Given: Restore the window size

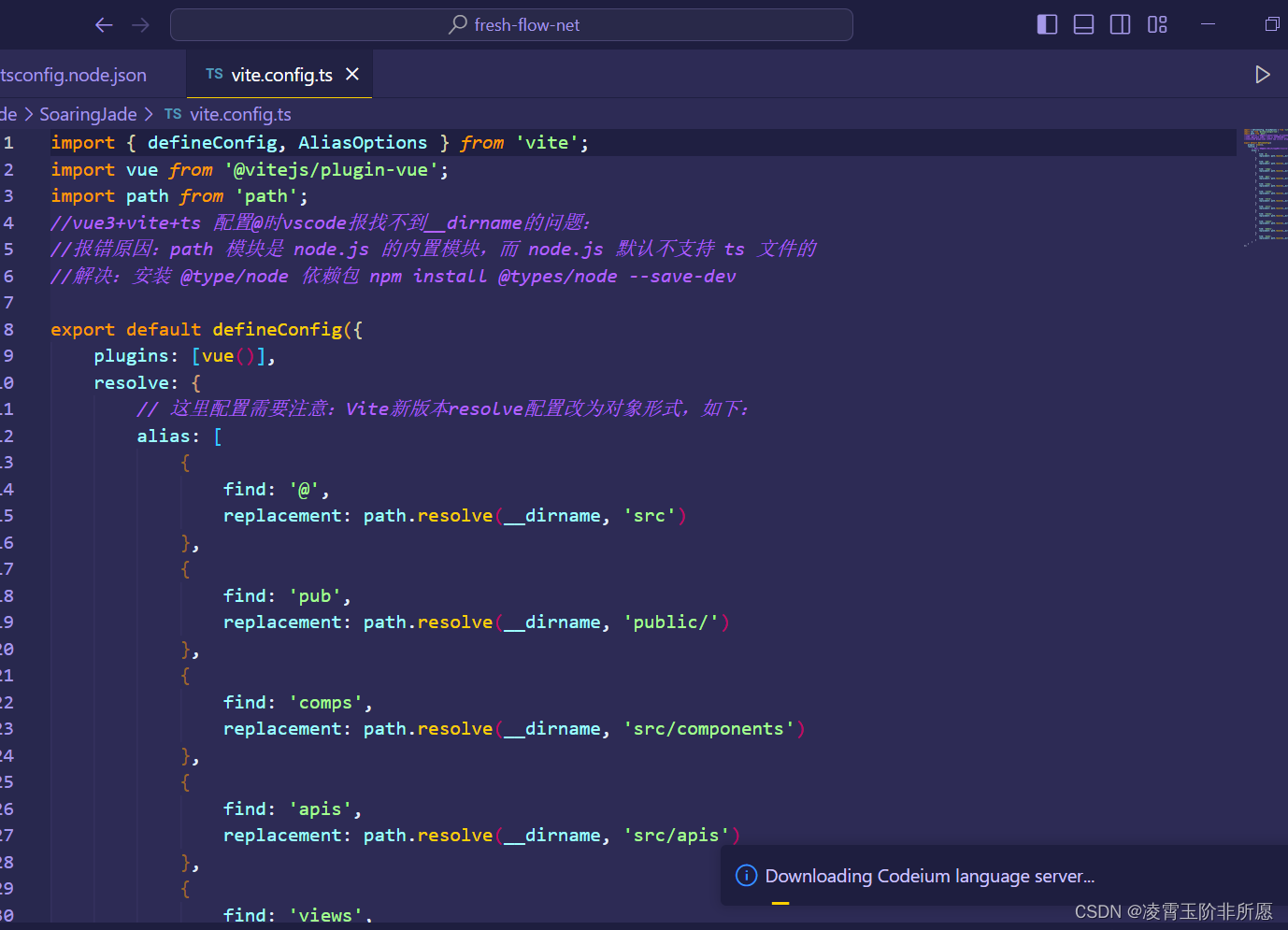Looking at the screenshot, I should pos(1272,24).
